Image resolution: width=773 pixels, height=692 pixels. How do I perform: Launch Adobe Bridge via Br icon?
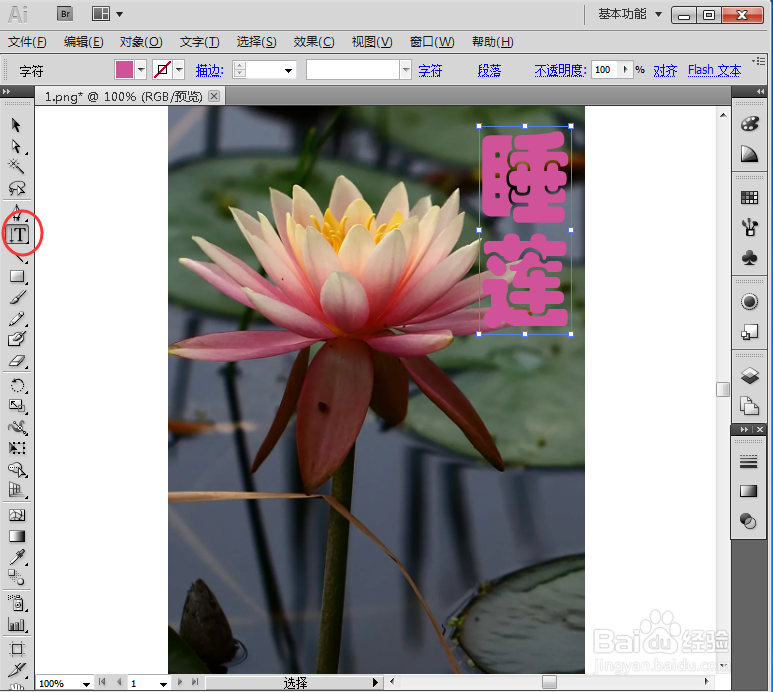(65, 14)
